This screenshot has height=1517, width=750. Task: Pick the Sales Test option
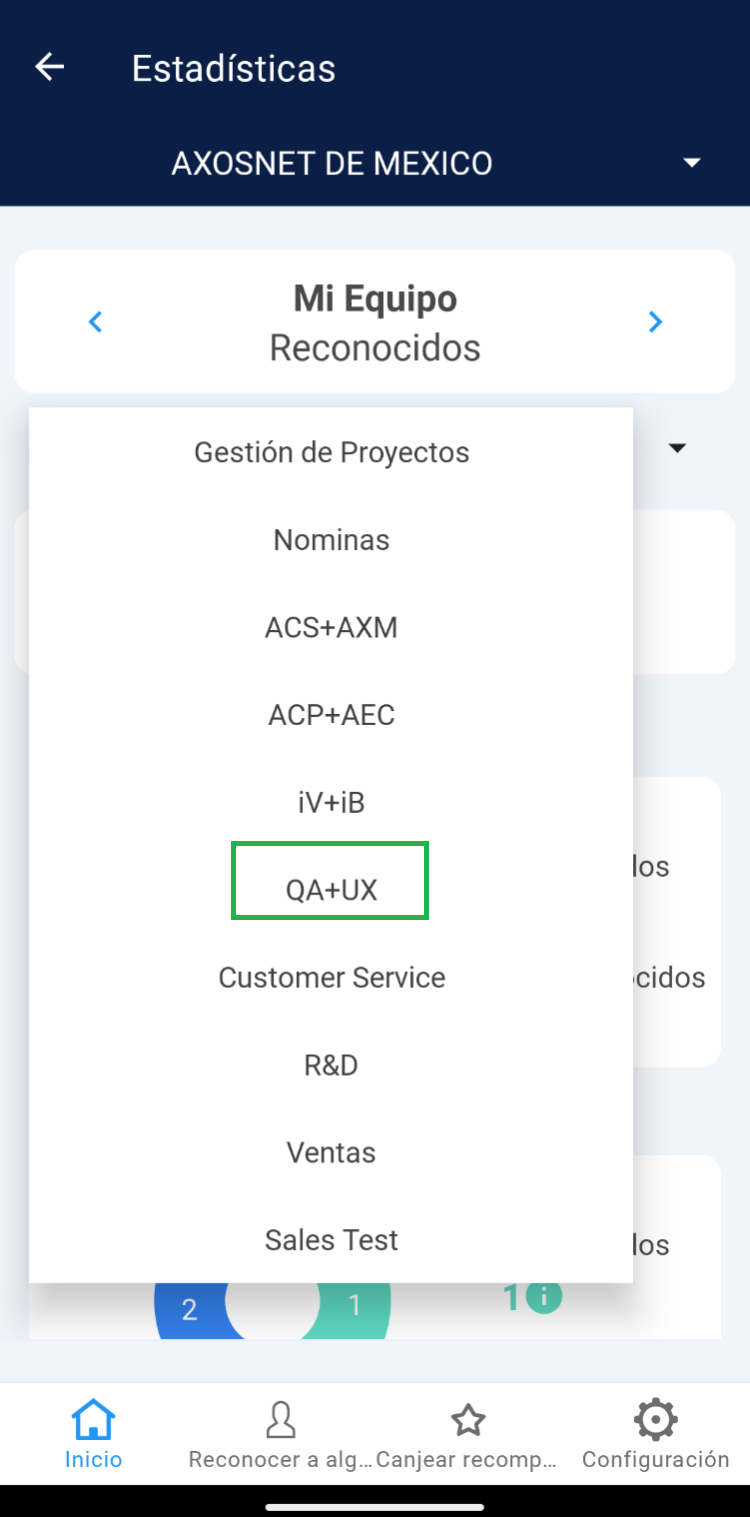331,1240
